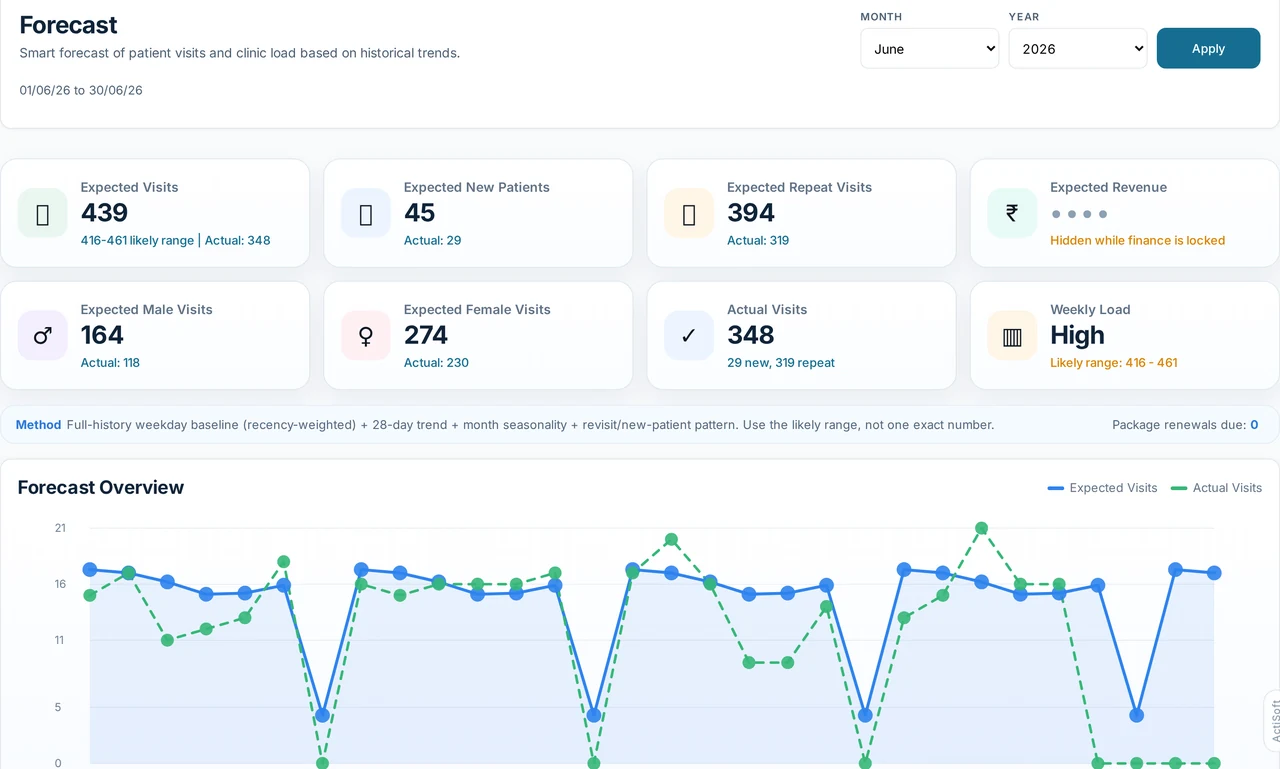The height and width of the screenshot is (769, 1280).
Task: Click the 'Likely range: 416 - 461' text
Action: click(x=1113, y=363)
